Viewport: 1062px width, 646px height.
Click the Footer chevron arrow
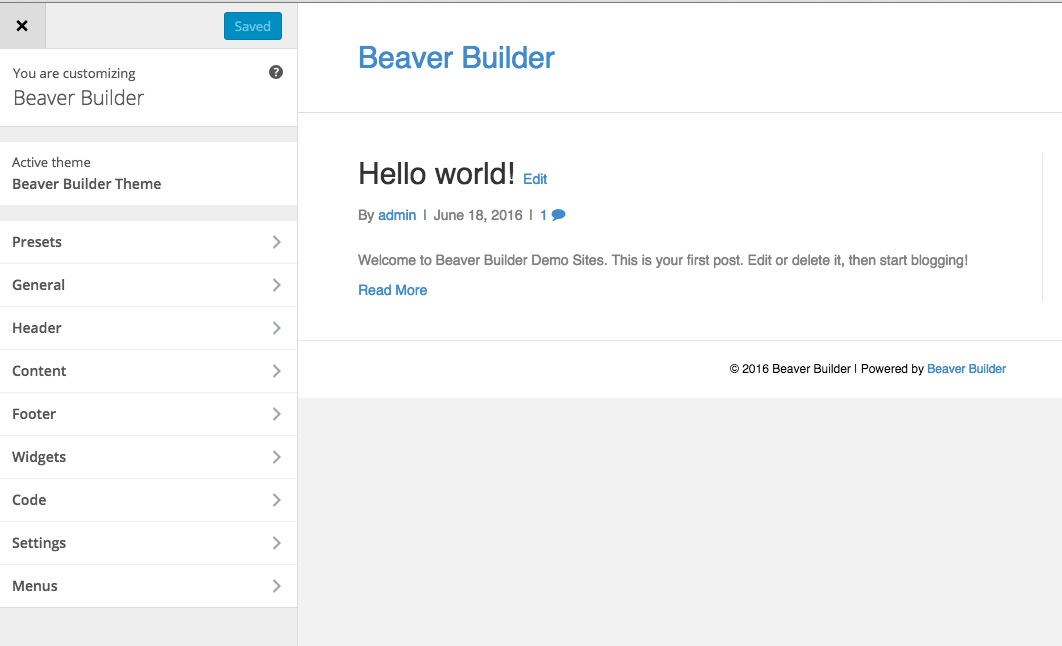pos(276,414)
